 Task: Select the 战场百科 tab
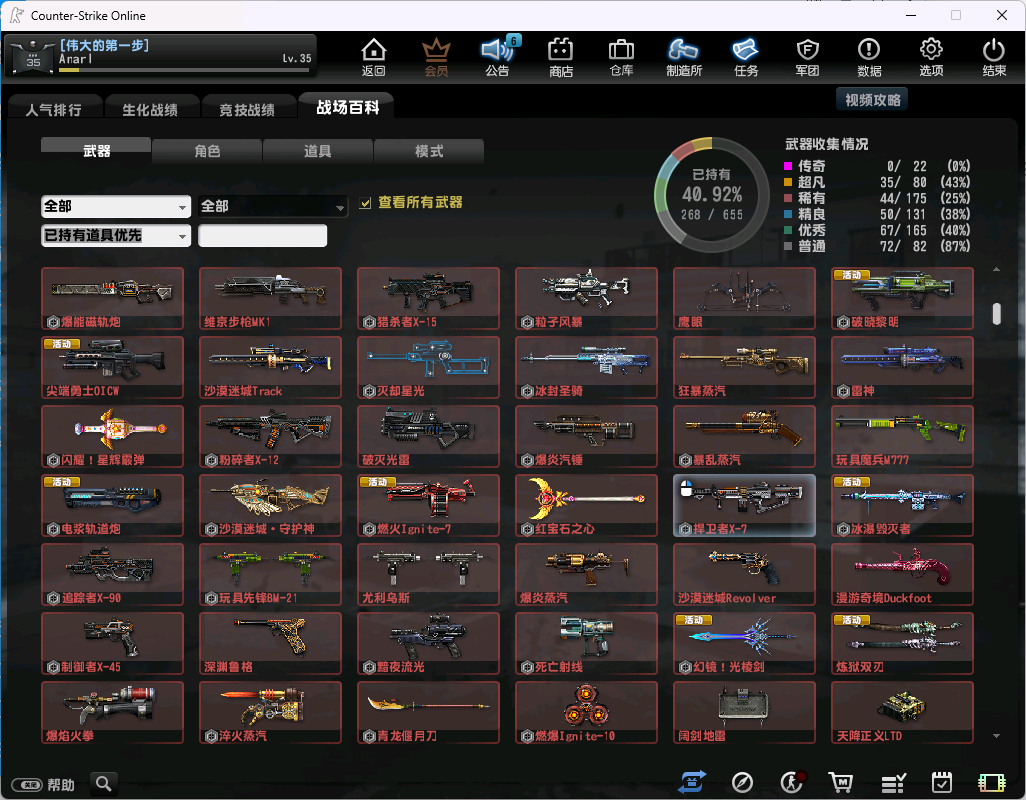347,107
